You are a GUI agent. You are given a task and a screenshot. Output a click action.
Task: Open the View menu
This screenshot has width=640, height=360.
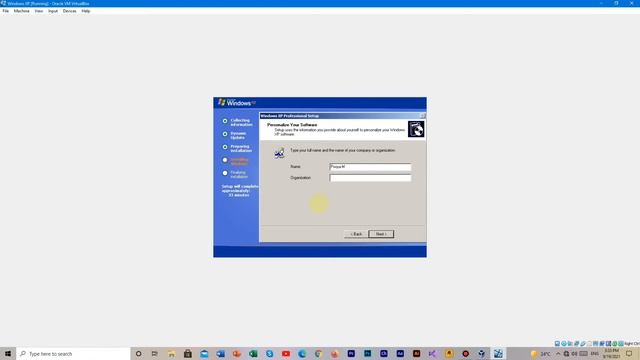pyautogui.click(x=39, y=11)
